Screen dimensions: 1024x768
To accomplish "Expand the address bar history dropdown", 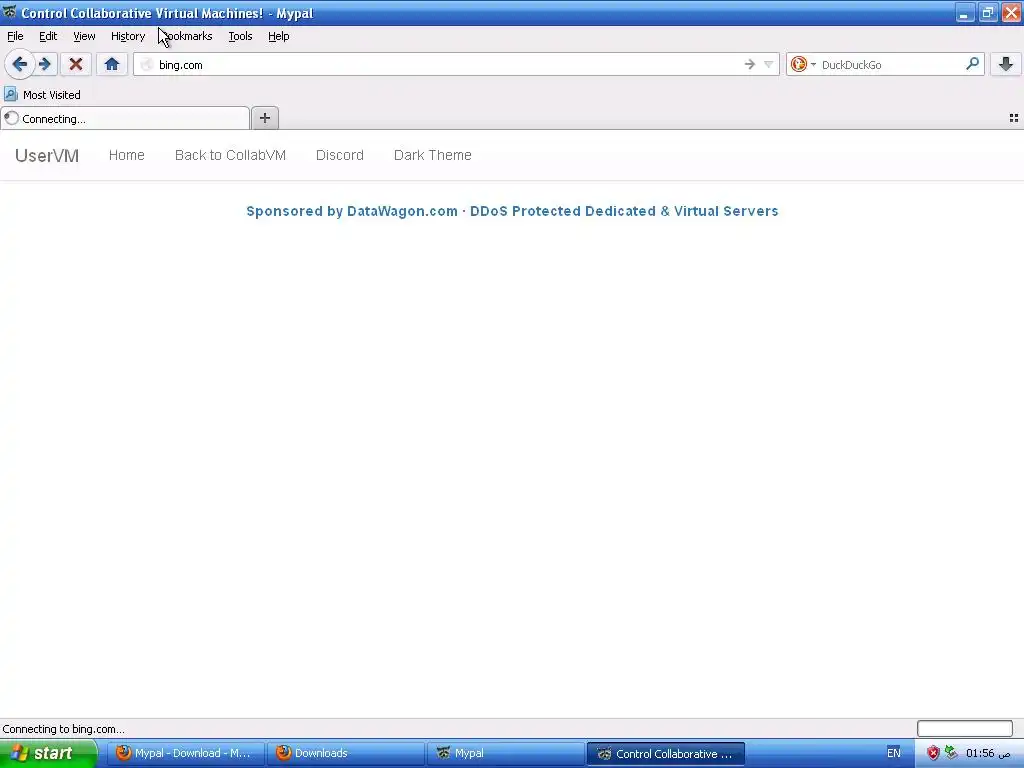I will click(x=769, y=64).
